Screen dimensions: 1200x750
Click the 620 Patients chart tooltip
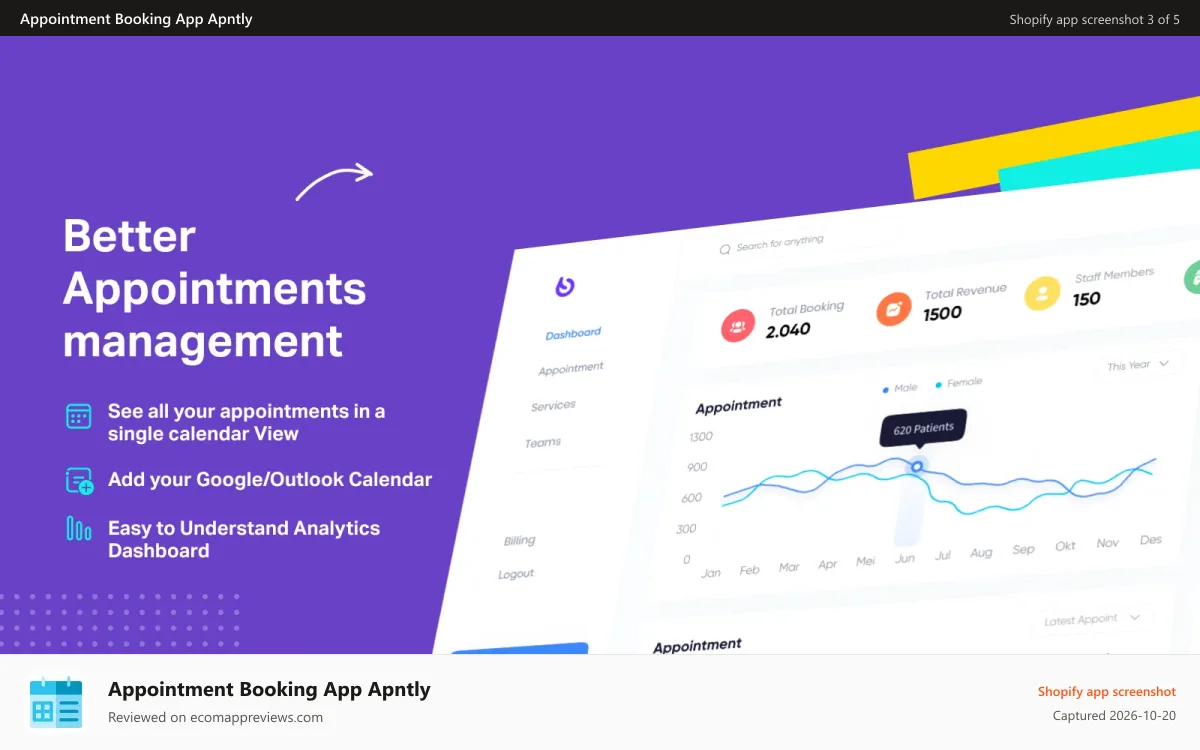tap(923, 428)
